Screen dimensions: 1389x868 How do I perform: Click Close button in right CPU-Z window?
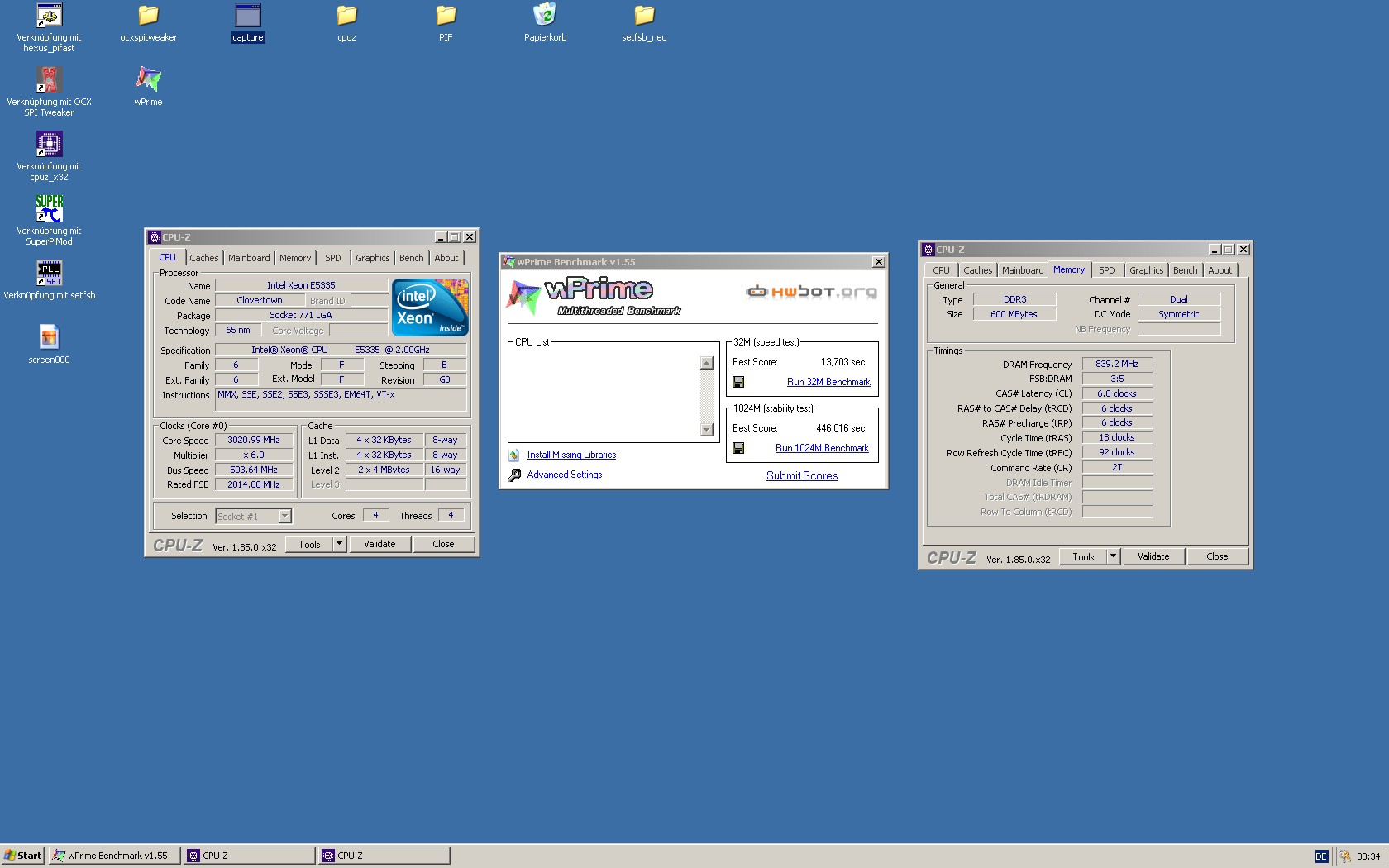coord(1217,556)
